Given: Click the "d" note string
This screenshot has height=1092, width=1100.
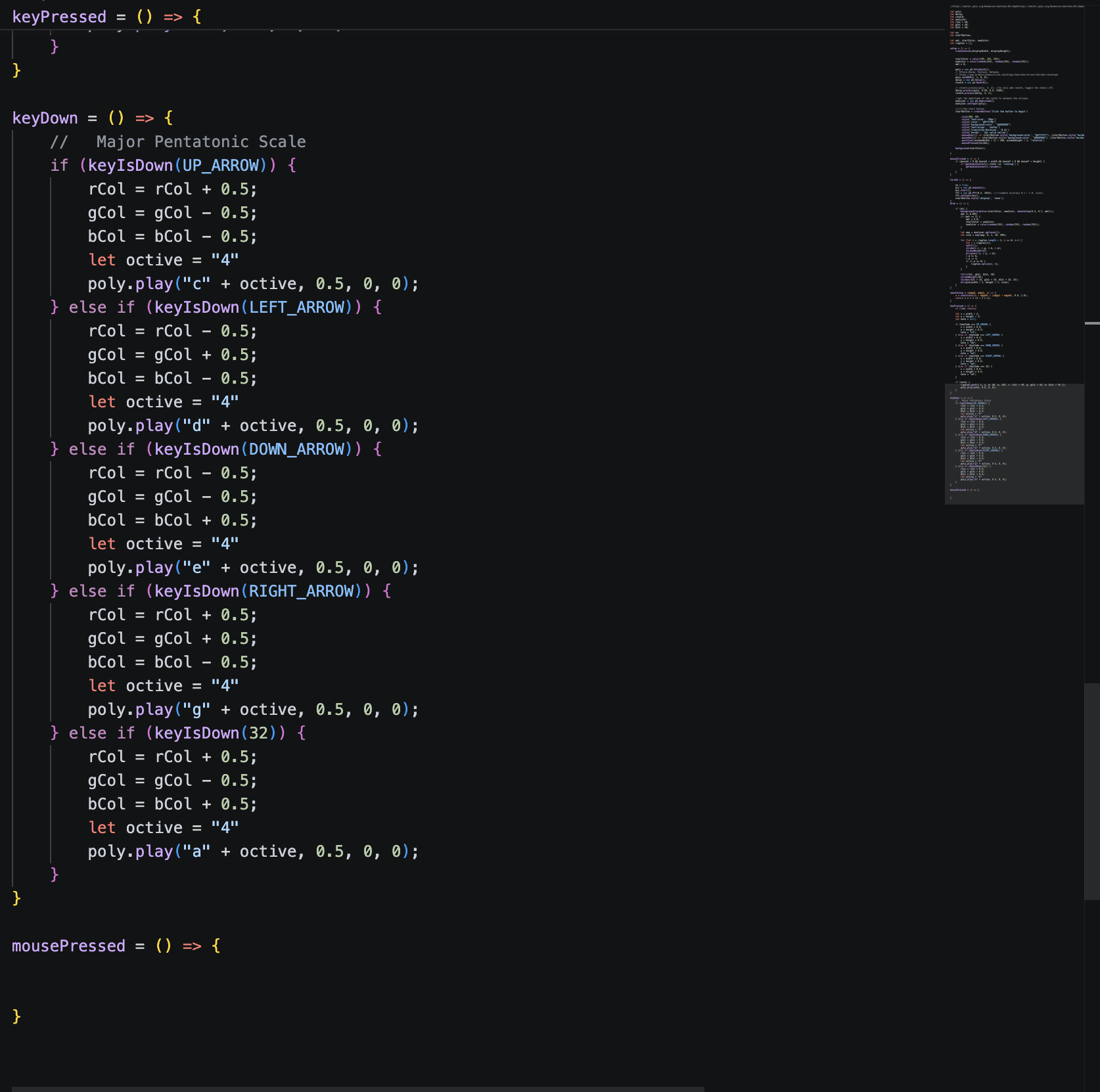Looking at the screenshot, I should click(x=196, y=426).
